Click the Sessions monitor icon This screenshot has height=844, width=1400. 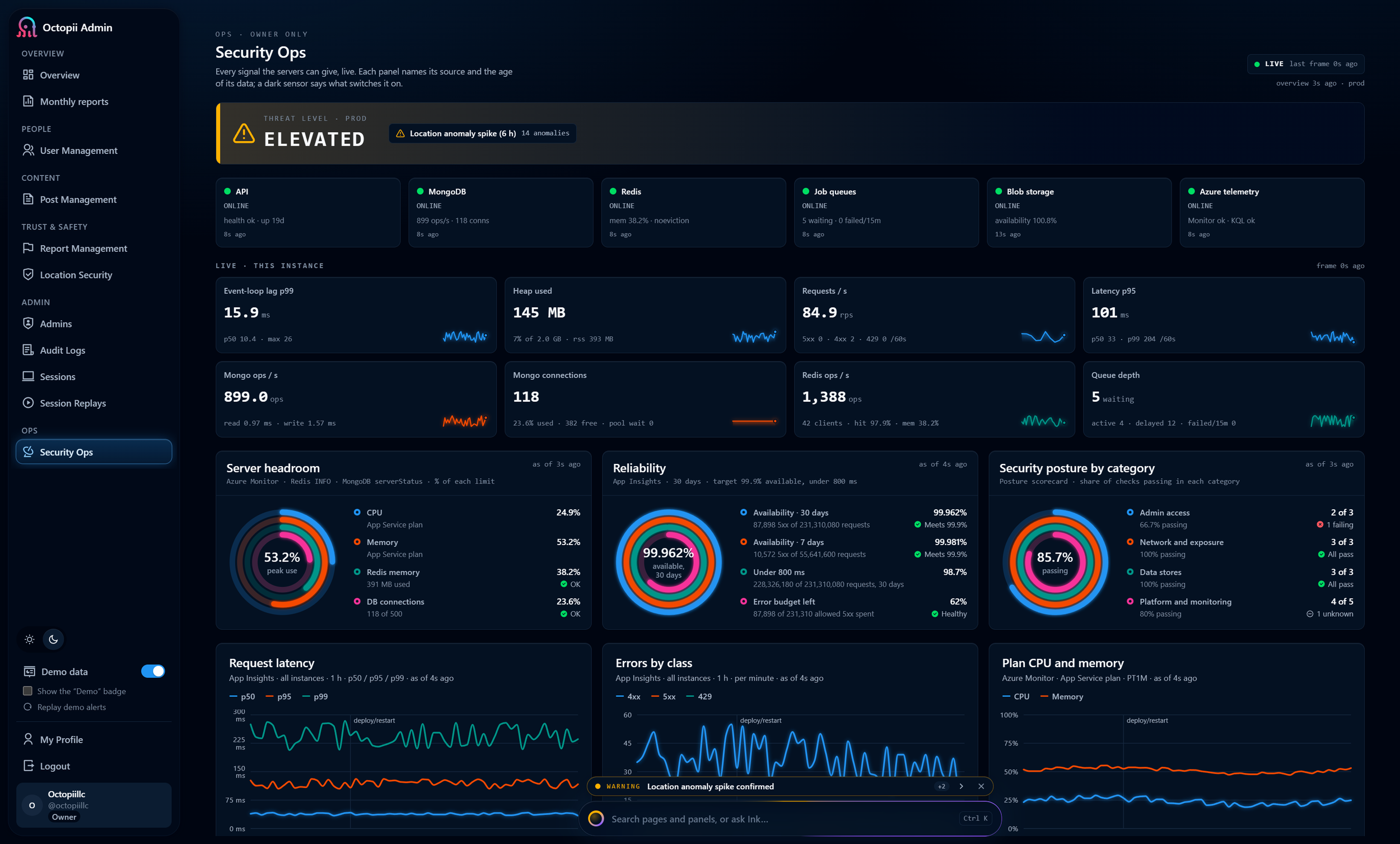[x=28, y=376]
